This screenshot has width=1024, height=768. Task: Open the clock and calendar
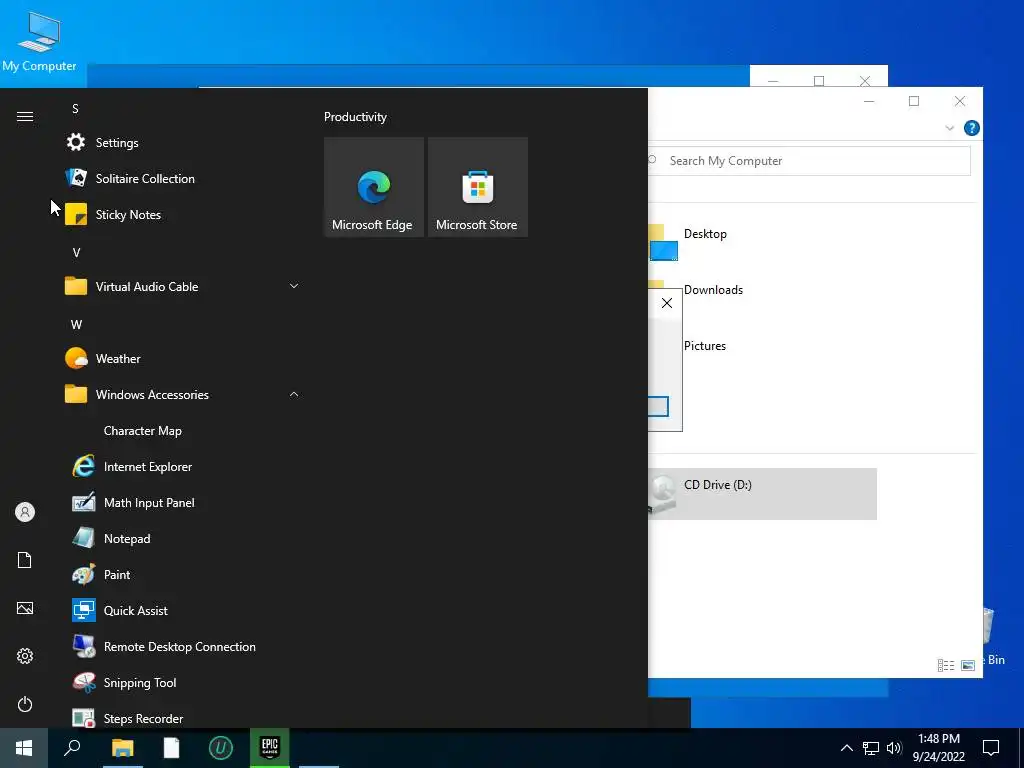coord(938,748)
